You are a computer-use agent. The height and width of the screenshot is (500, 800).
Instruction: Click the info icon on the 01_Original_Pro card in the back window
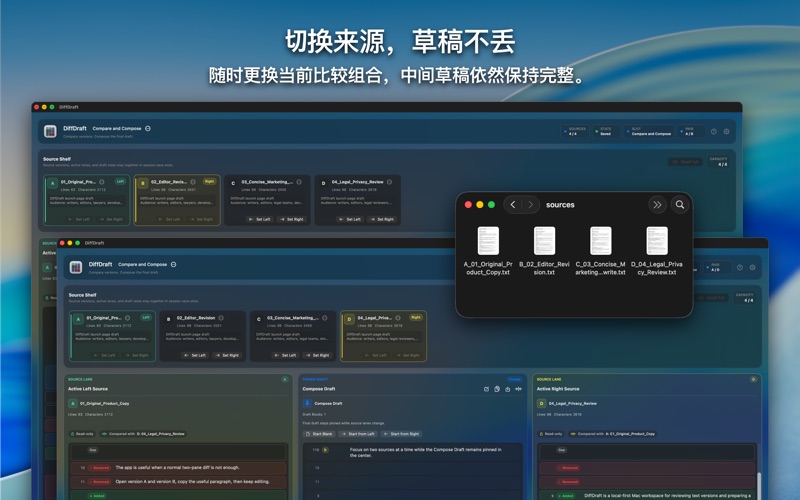pos(102,182)
